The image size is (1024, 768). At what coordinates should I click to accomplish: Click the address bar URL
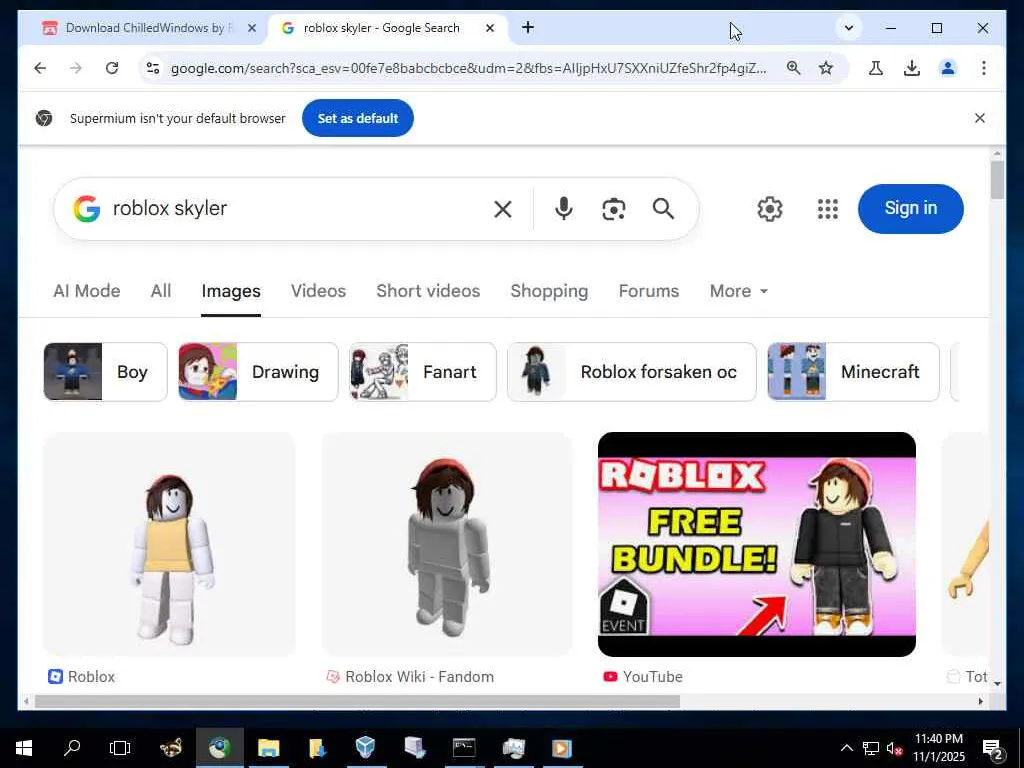tap(468, 68)
